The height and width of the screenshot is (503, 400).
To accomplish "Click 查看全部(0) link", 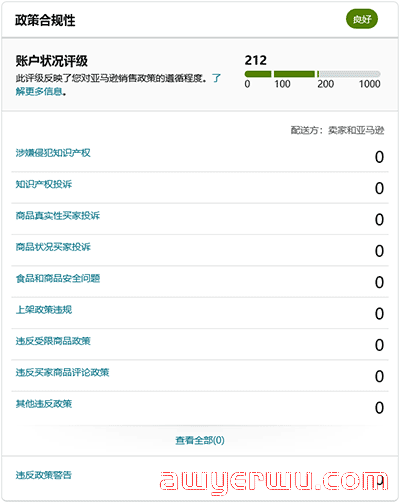I will (200, 440).
